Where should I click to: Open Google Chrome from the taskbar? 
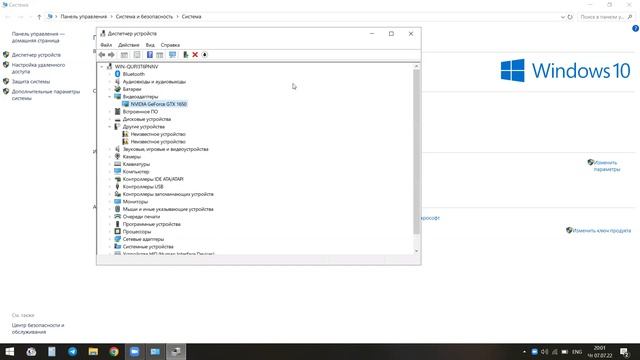(114, 351)
